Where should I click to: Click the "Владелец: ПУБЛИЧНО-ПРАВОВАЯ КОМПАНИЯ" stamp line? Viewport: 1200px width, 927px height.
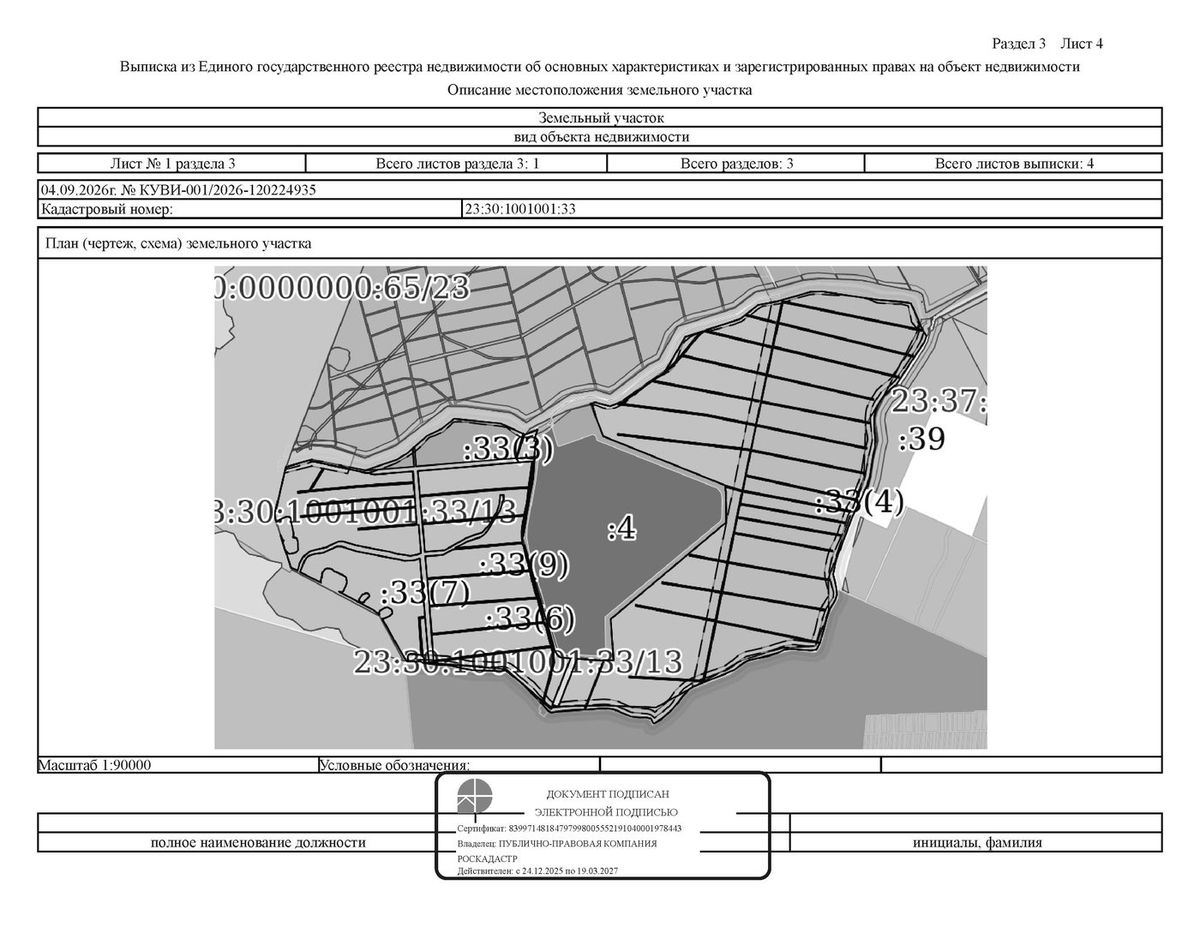(557, 844)
